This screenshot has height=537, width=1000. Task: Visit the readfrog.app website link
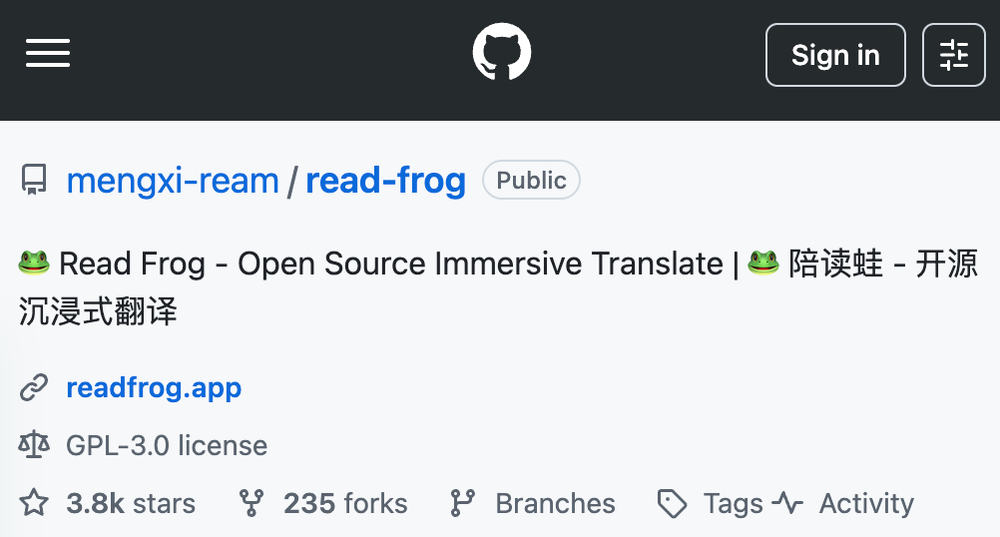coord(154,387)
